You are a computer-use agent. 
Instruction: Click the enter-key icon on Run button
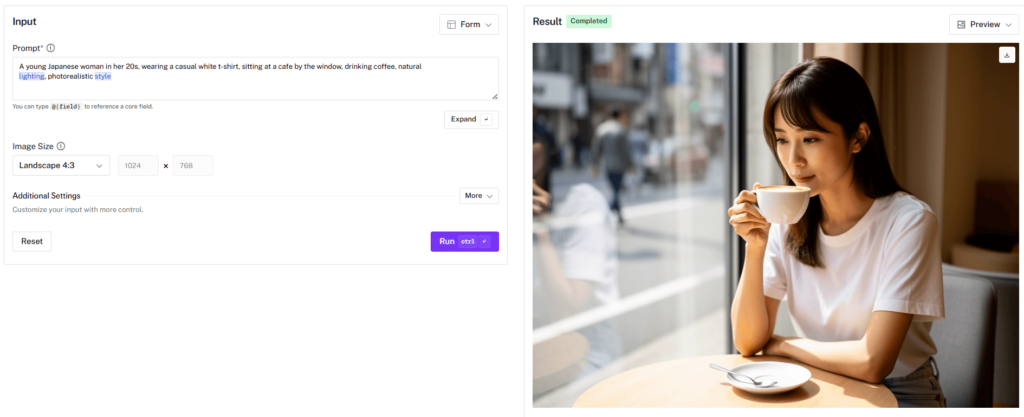(x=485, y=242)
